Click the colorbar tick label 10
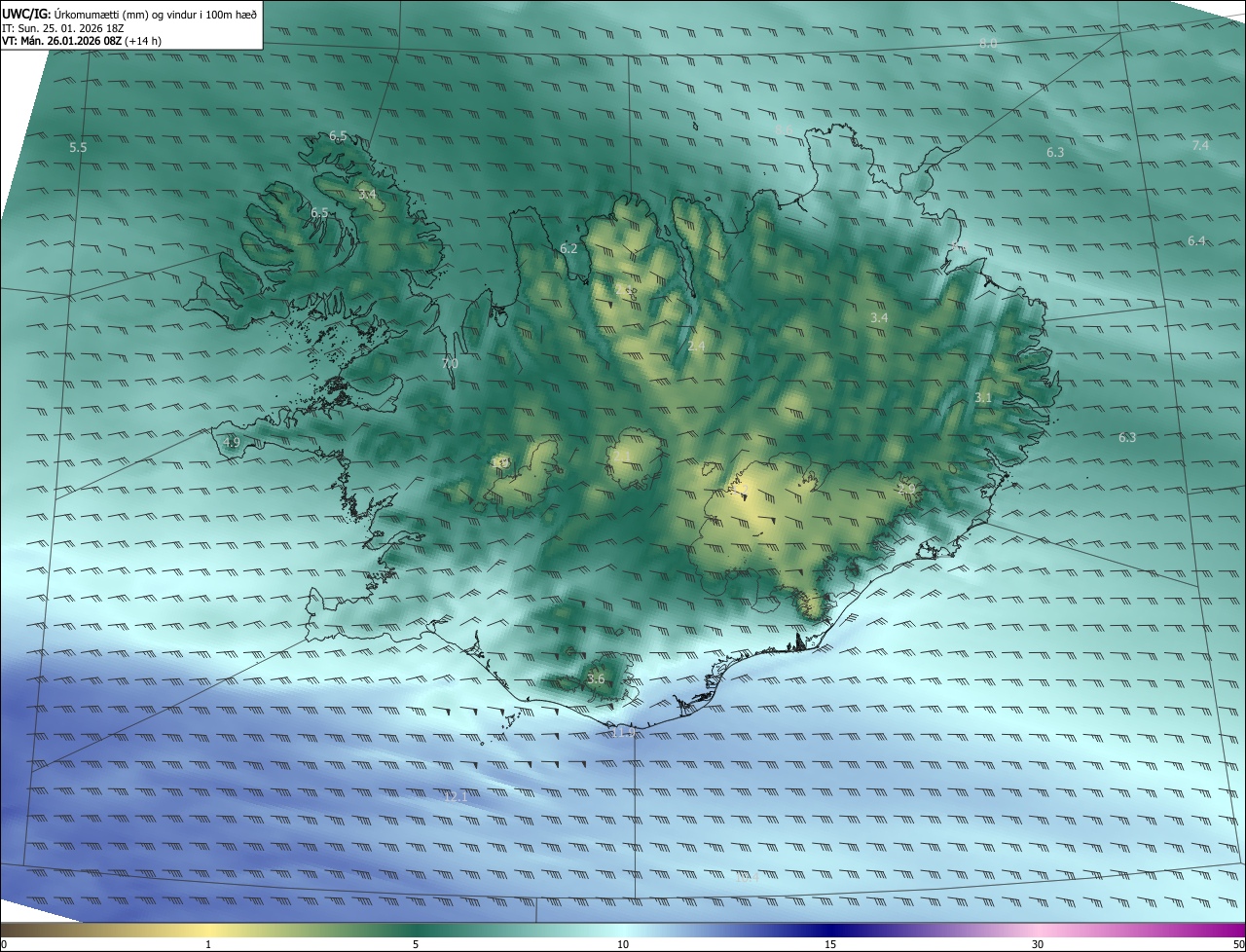 (x=623, y=944)
